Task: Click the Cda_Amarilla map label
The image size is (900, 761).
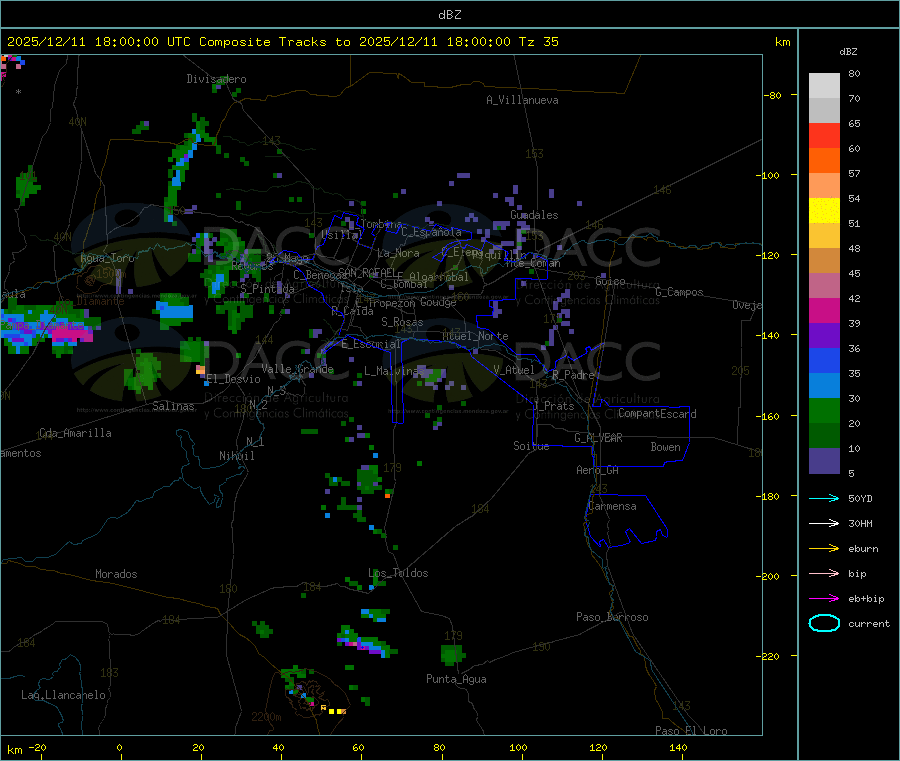Action: click(75, 433)
